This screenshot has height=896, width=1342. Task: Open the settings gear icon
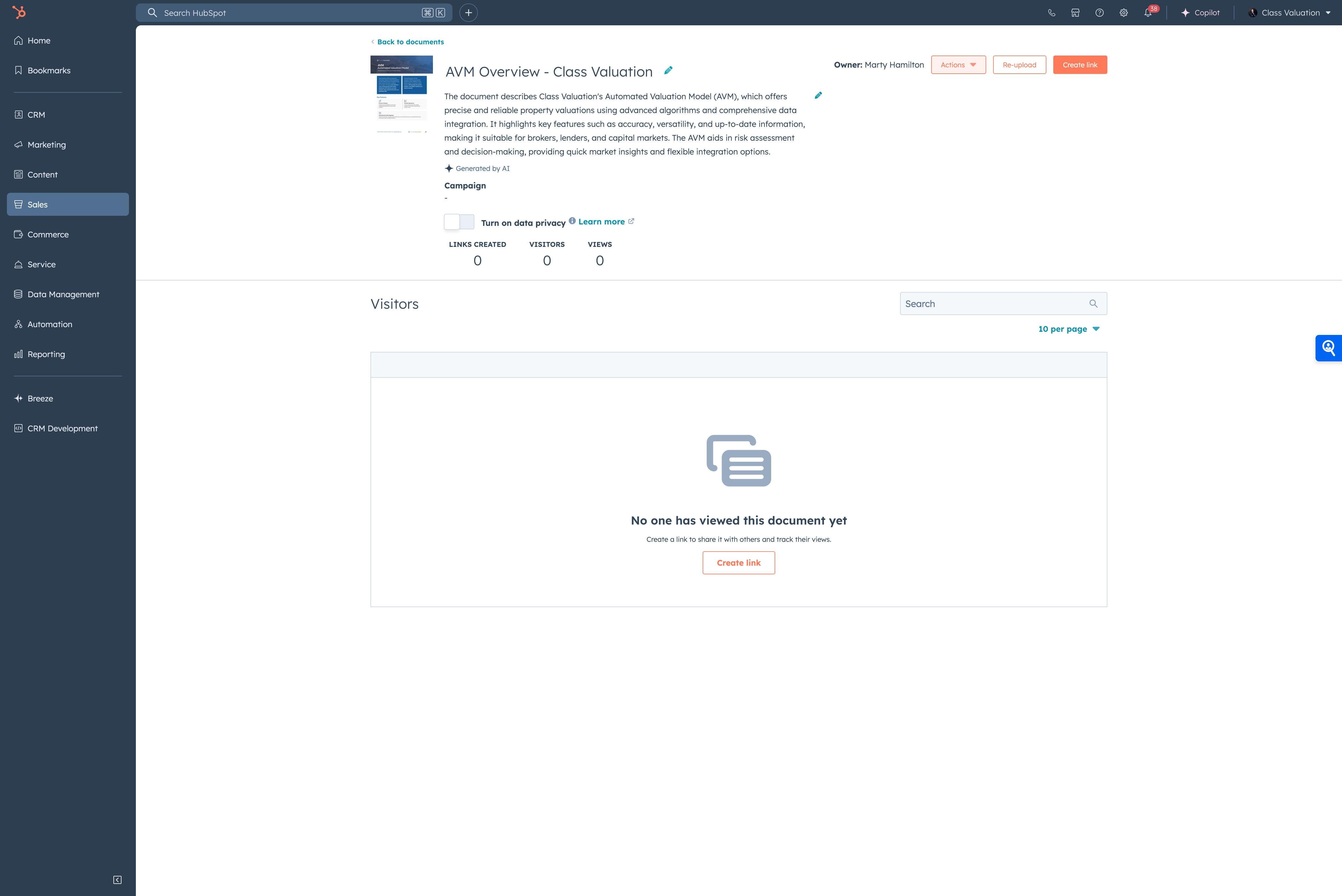(x=1123, y=13)
